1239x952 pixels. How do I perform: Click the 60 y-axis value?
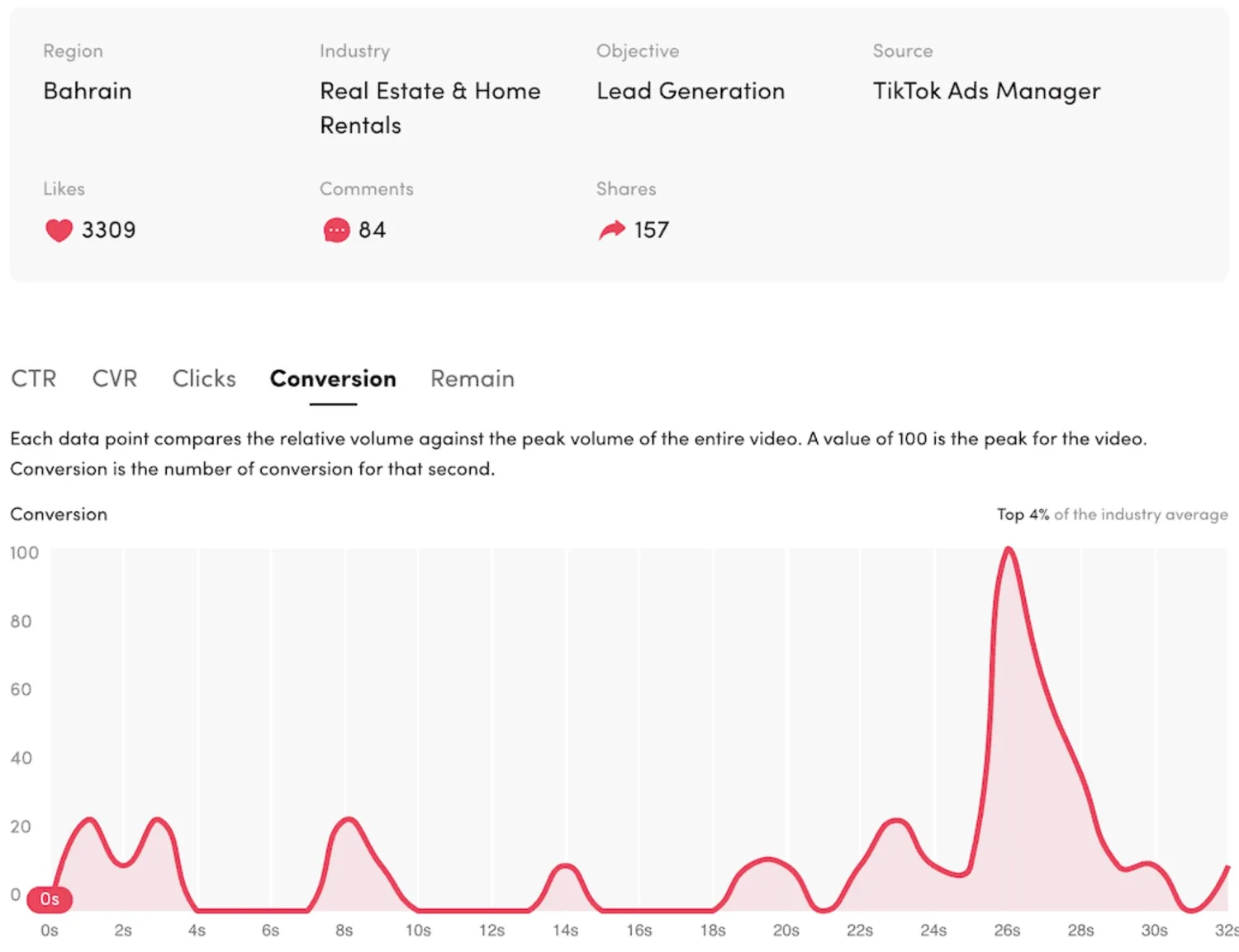(21, 689)
